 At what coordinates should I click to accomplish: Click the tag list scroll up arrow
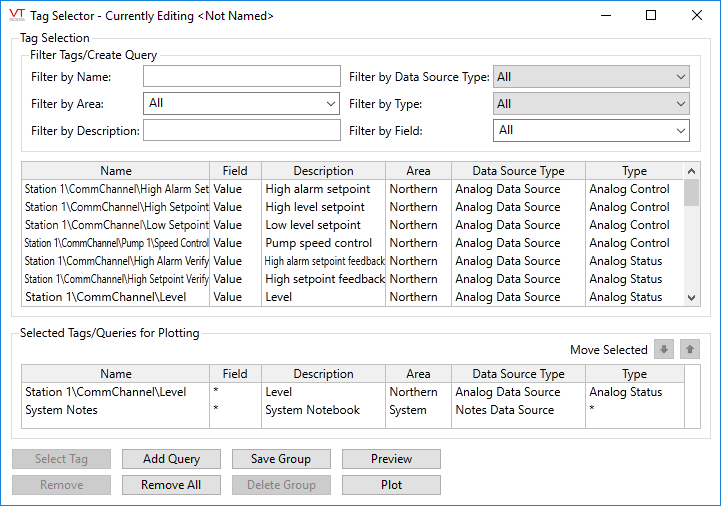(691, 171)
